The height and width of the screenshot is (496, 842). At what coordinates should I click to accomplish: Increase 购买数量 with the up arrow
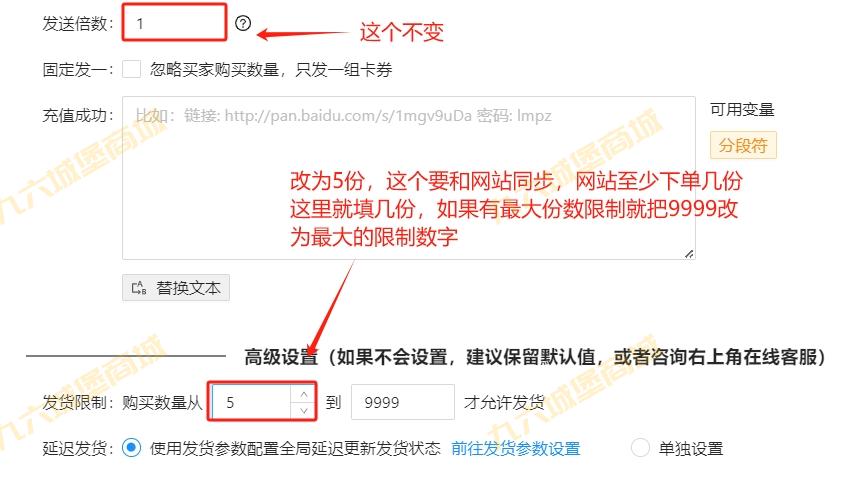303,394
